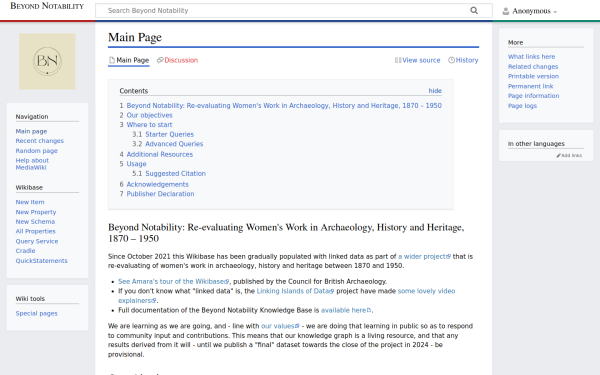
Task: Jump to Additional Resources section
Action: tap(160, 154)
